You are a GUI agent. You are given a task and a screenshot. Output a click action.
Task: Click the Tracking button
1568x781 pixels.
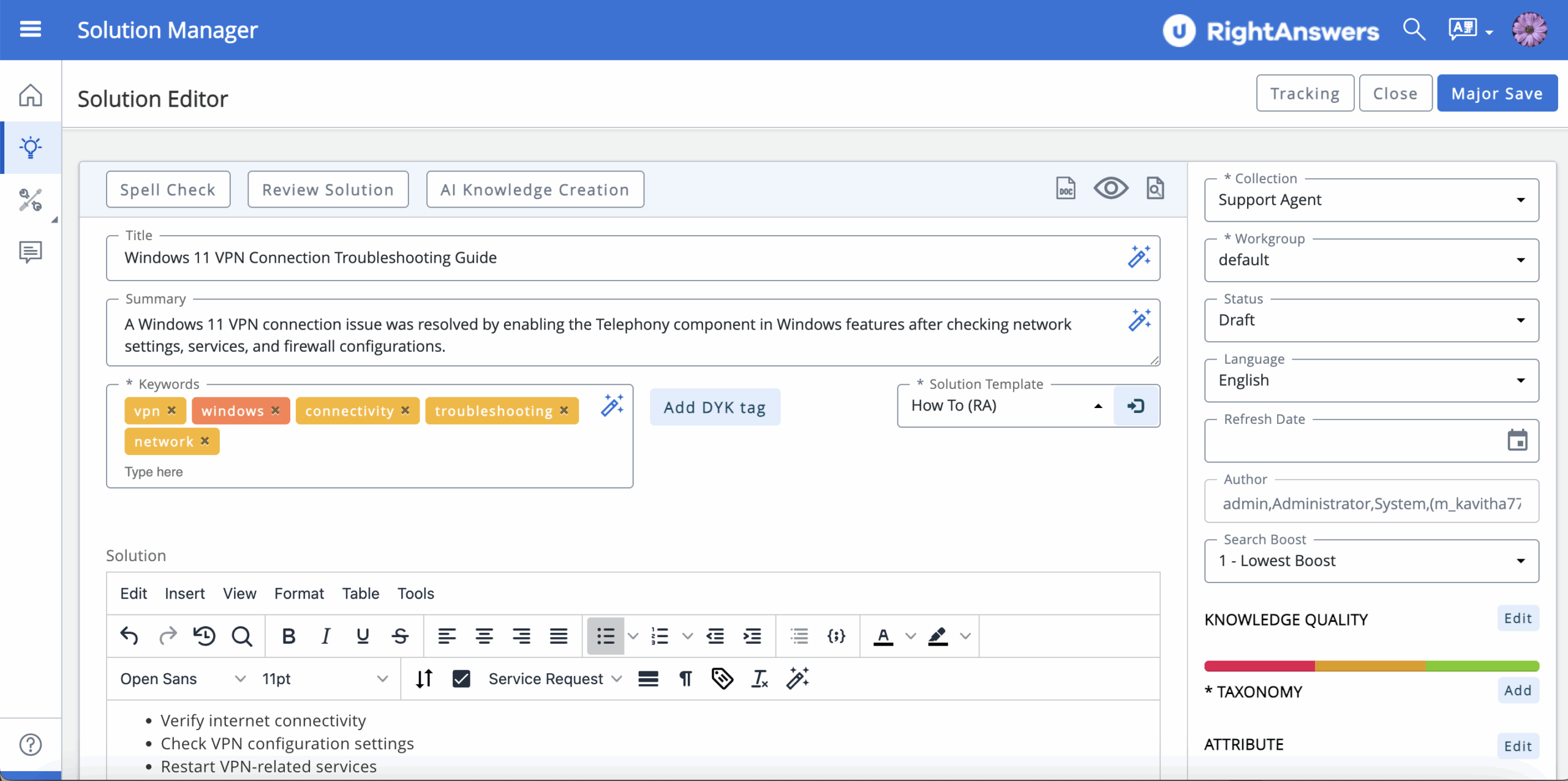click(x=1305, y=93)
